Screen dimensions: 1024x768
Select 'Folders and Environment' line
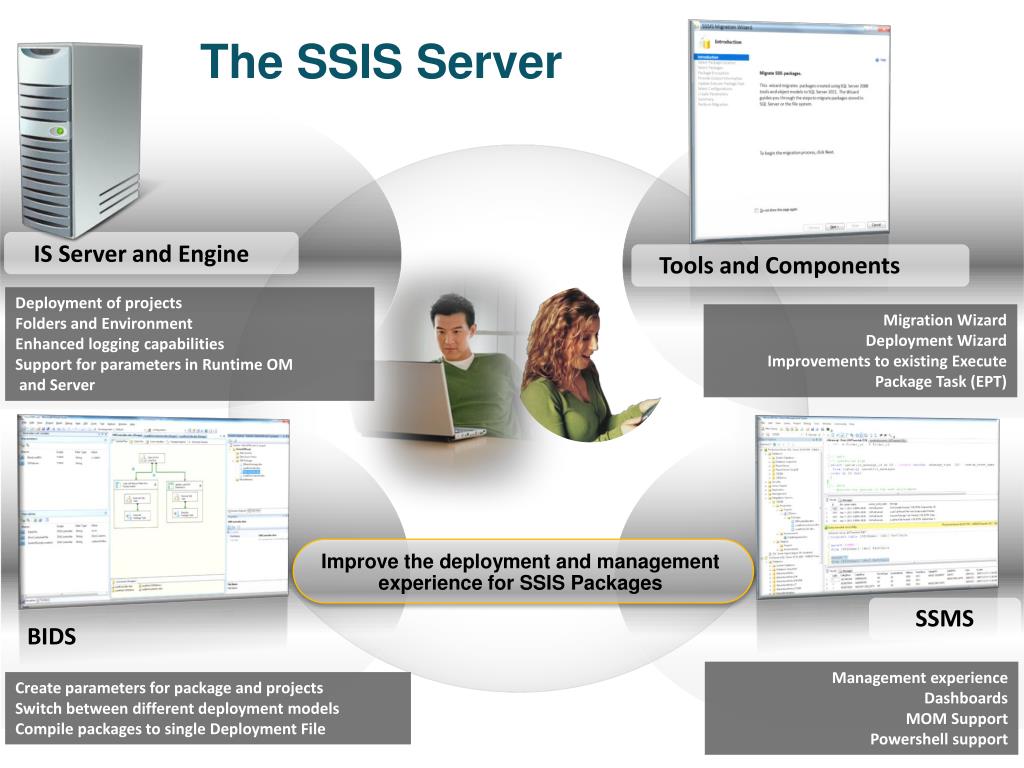tap(104, 323)
